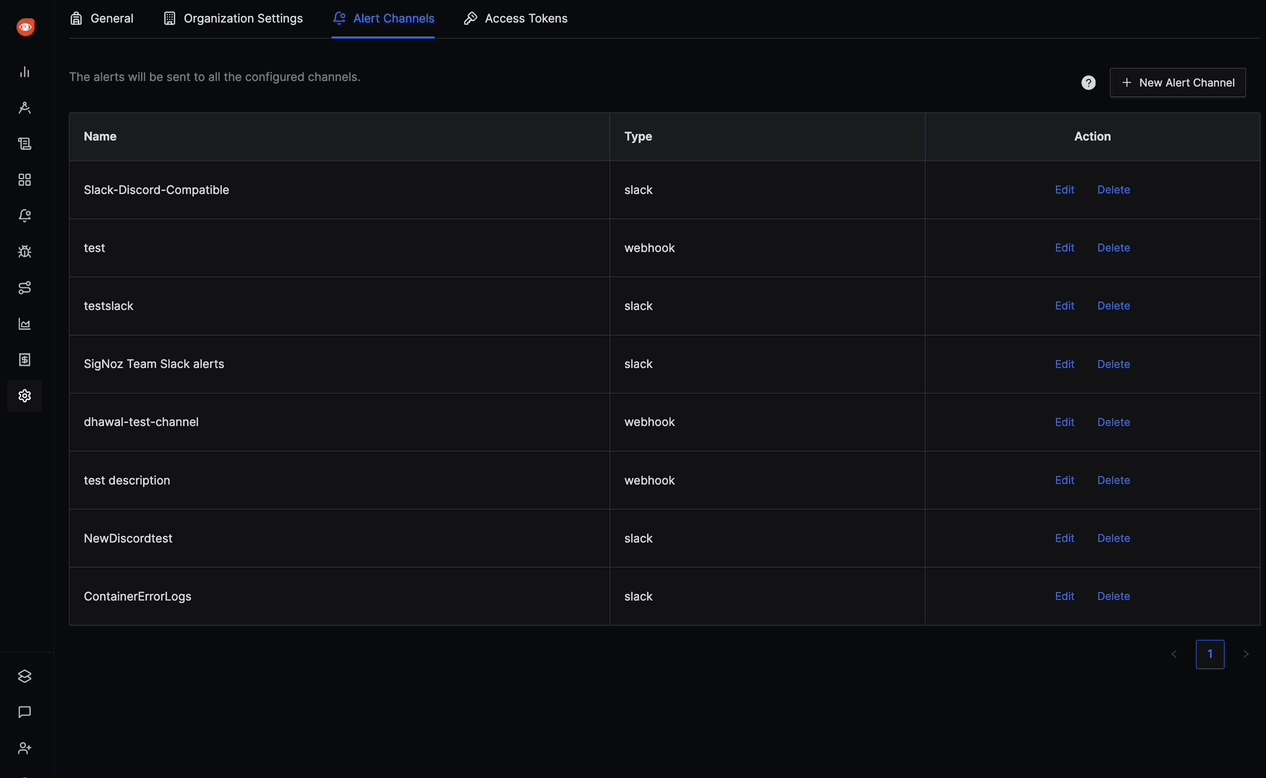Screen dimensions: 1266x778
Task: Delete the ContainerErrorLogs channel
Action: tap(1114, 596)
